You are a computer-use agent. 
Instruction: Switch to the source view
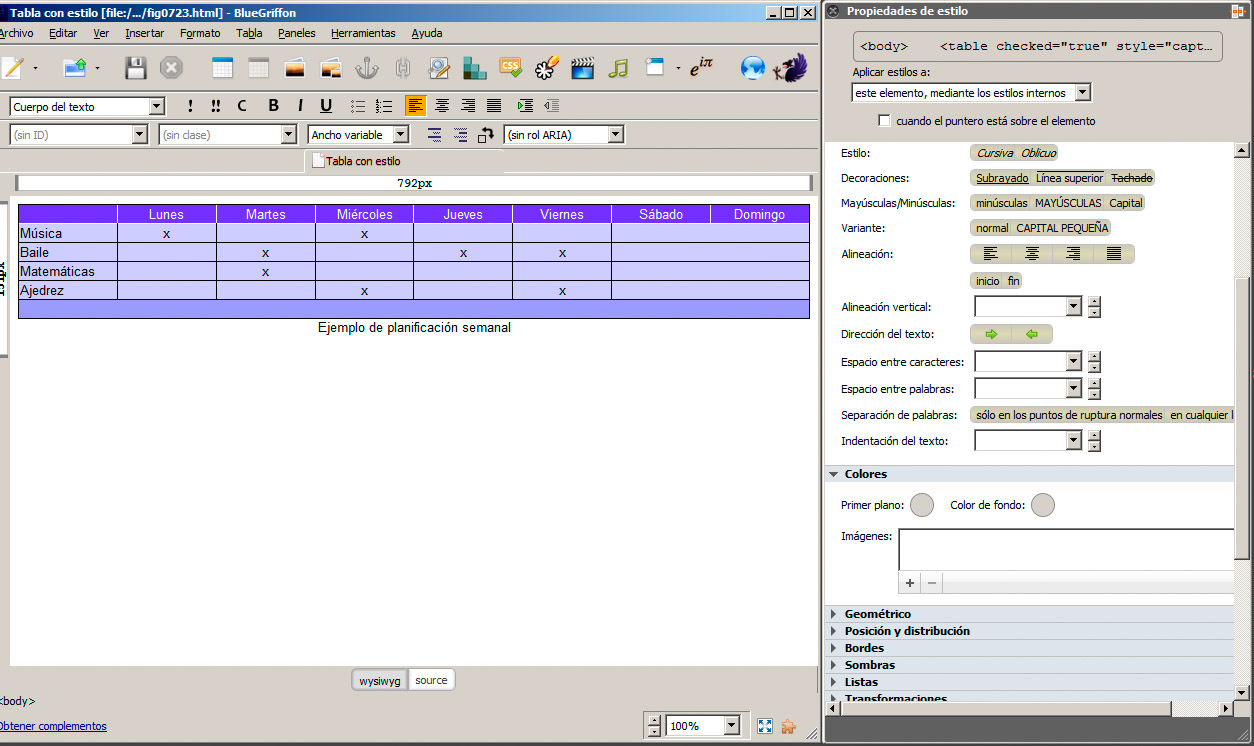[431, 680]
